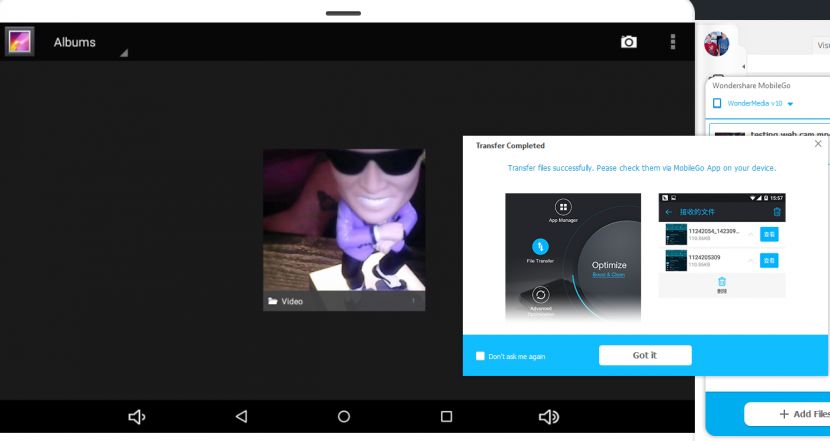This screenshot has height=441, width=830.
Task: Click the Wondershare MobileGo title text
Action: pyautogui.click(x=751, y=85)
